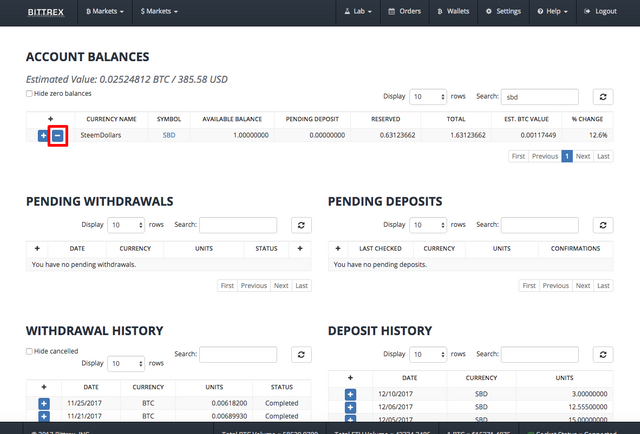Sort Withdrawal History by Status column
640x434 pixels.
pyautogui.click(x=282, y=387)
